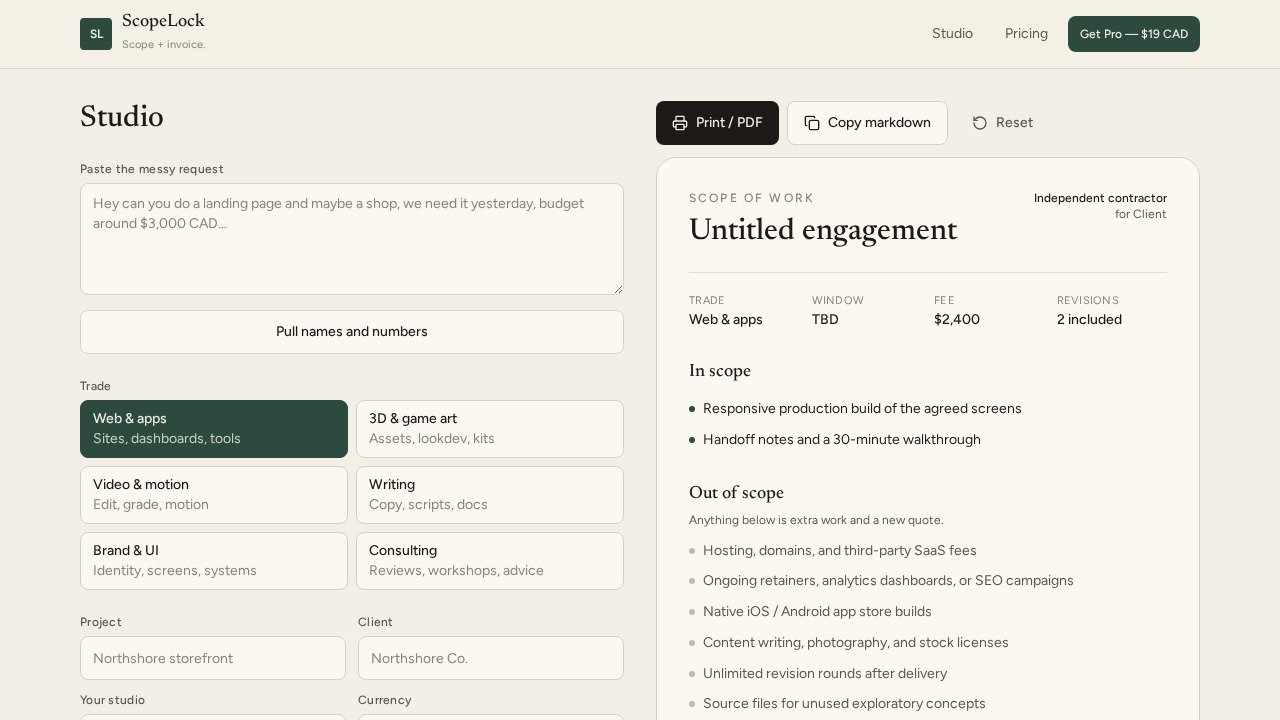
Task: Click the $2,400 fee value
Action: pyautogui.click(x=957, y=320)
